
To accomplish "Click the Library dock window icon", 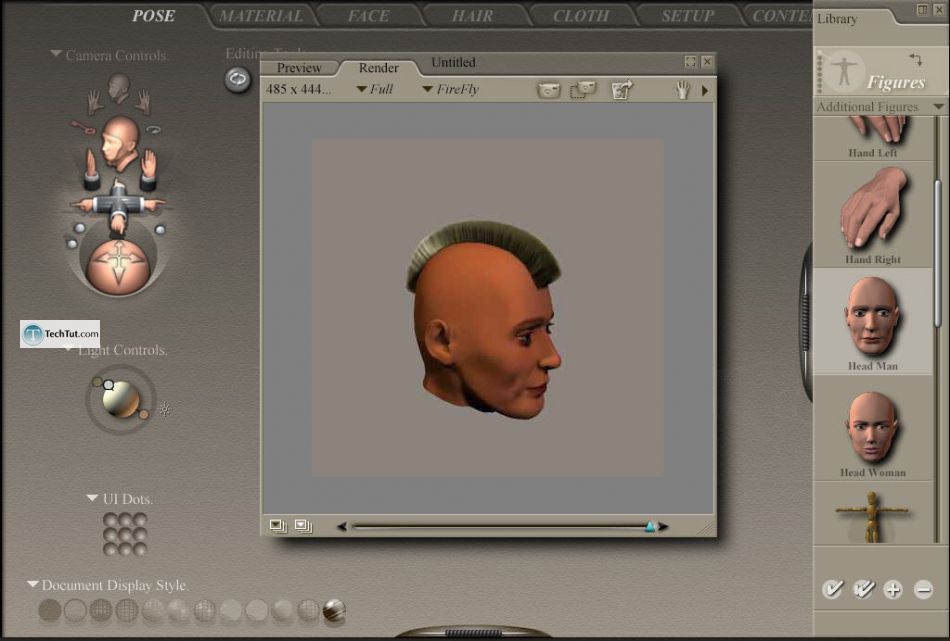I will pyautogui.click(x=922, y=10).
